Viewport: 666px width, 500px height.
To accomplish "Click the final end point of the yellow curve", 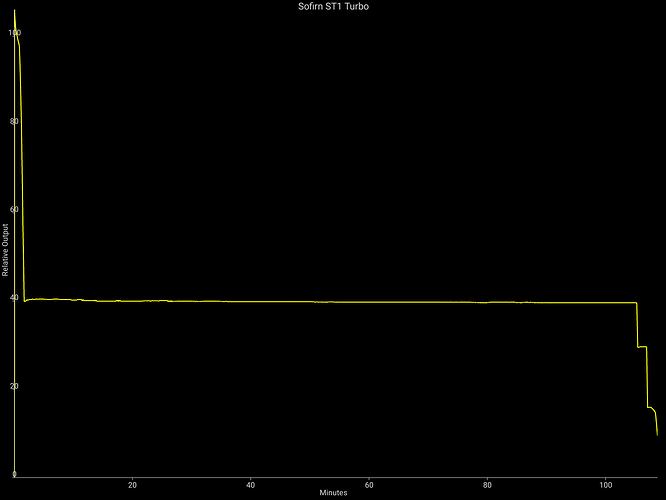I will (657, 435).
